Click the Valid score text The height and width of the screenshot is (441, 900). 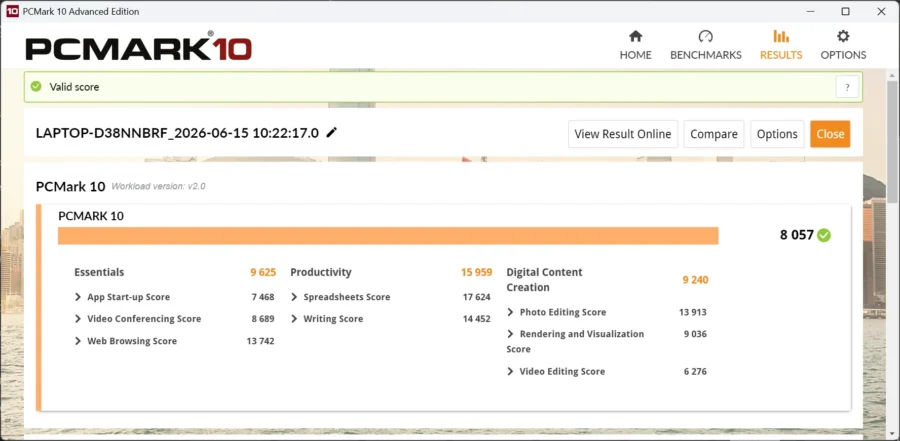coord(74,87)
